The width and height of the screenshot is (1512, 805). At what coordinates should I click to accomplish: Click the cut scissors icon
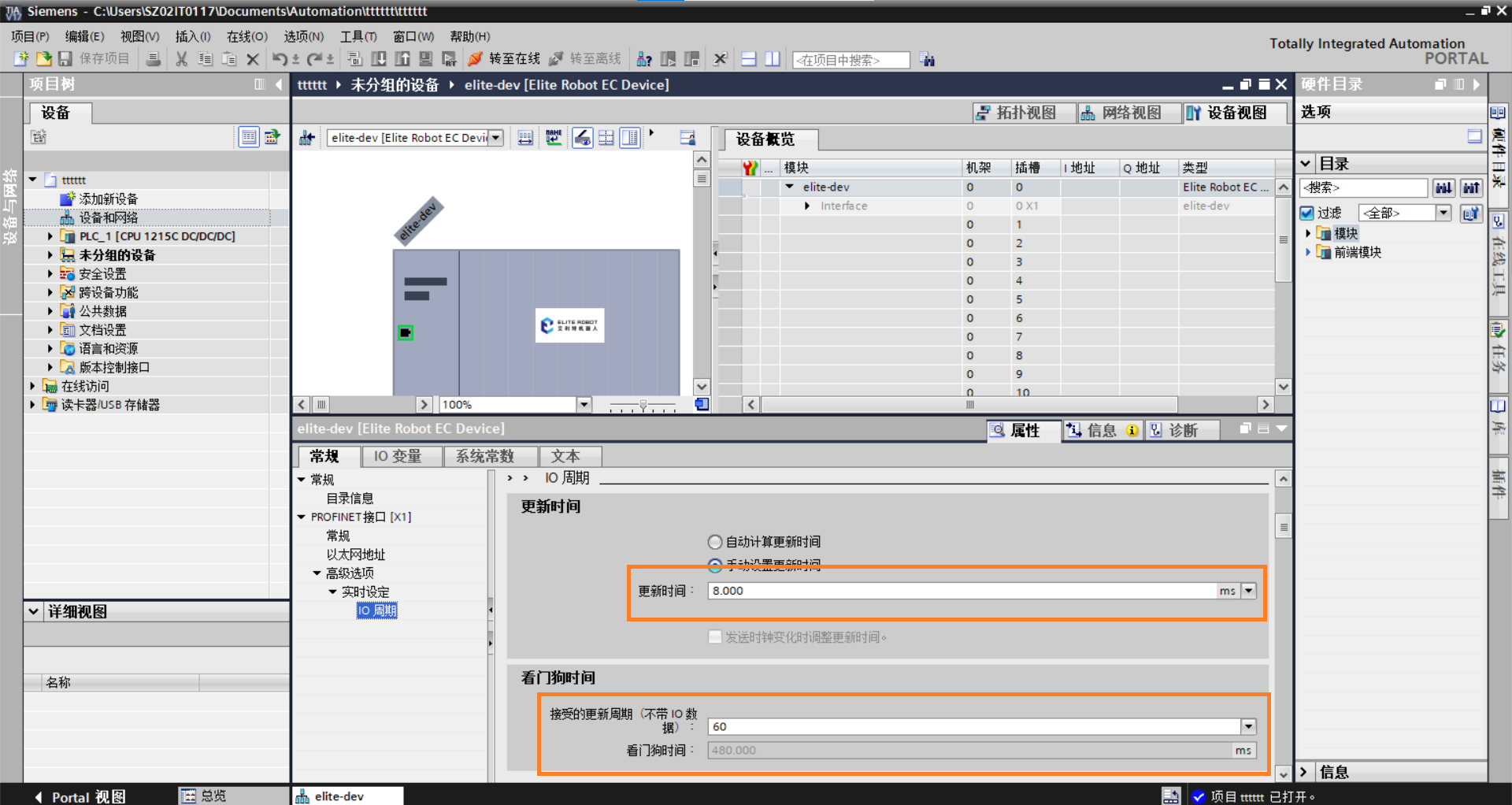[182, 59]
